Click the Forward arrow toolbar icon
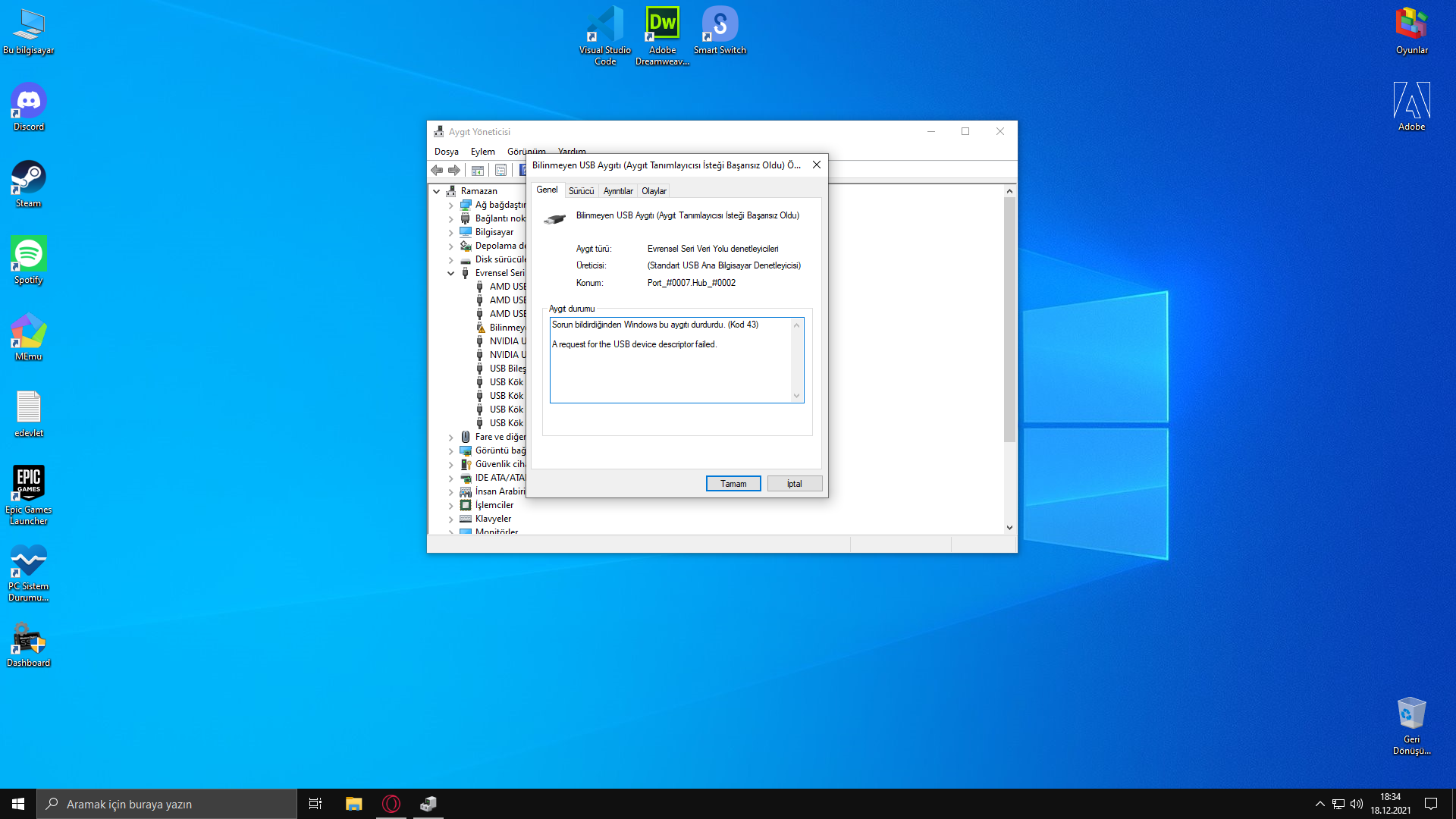The height and width of the screenshot is (819, 1456). [454, 171]
